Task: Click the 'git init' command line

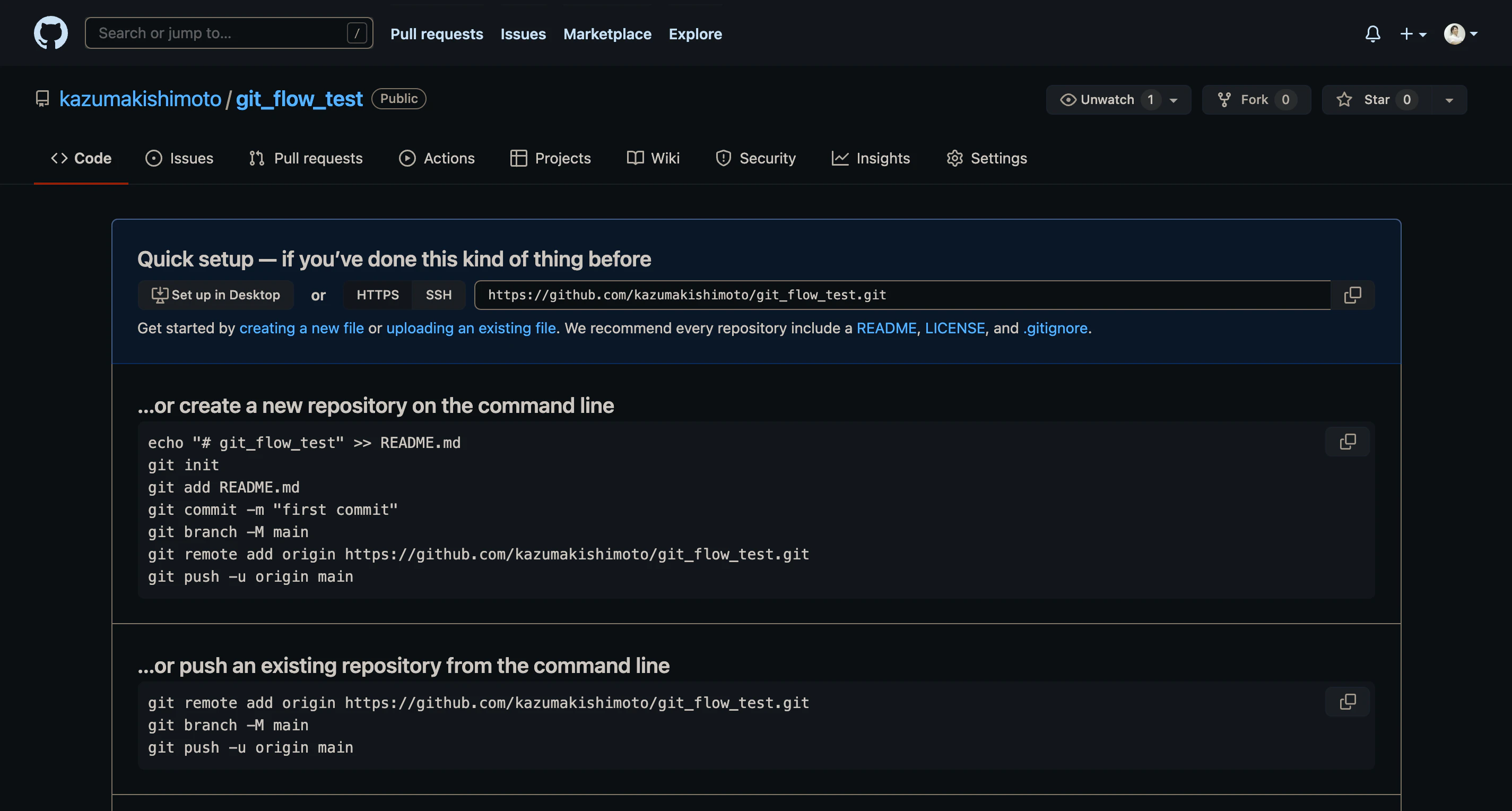Action: tap(183, 465)
